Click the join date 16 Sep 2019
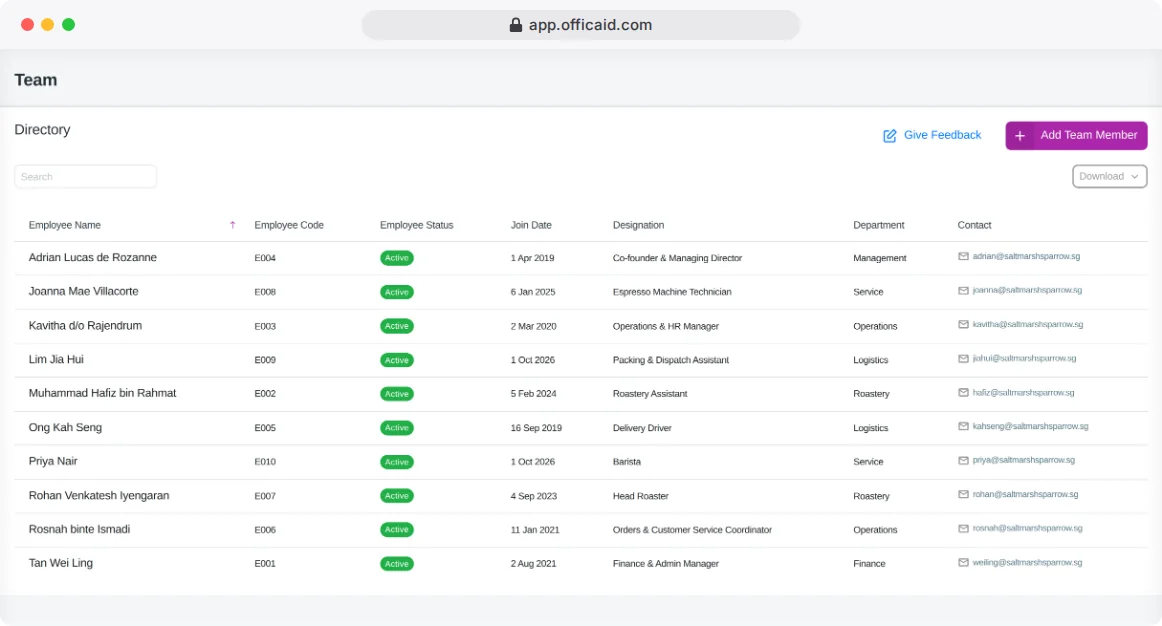The width and height of the screenshot is (1162, 626). tap(536, 428)
